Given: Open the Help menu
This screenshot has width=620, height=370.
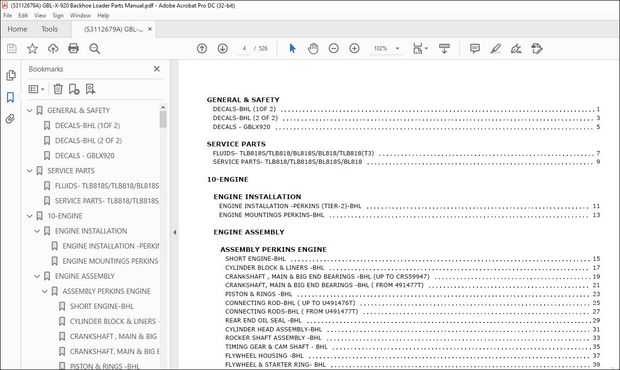Looking at the screenshot, I should [103, 15].
